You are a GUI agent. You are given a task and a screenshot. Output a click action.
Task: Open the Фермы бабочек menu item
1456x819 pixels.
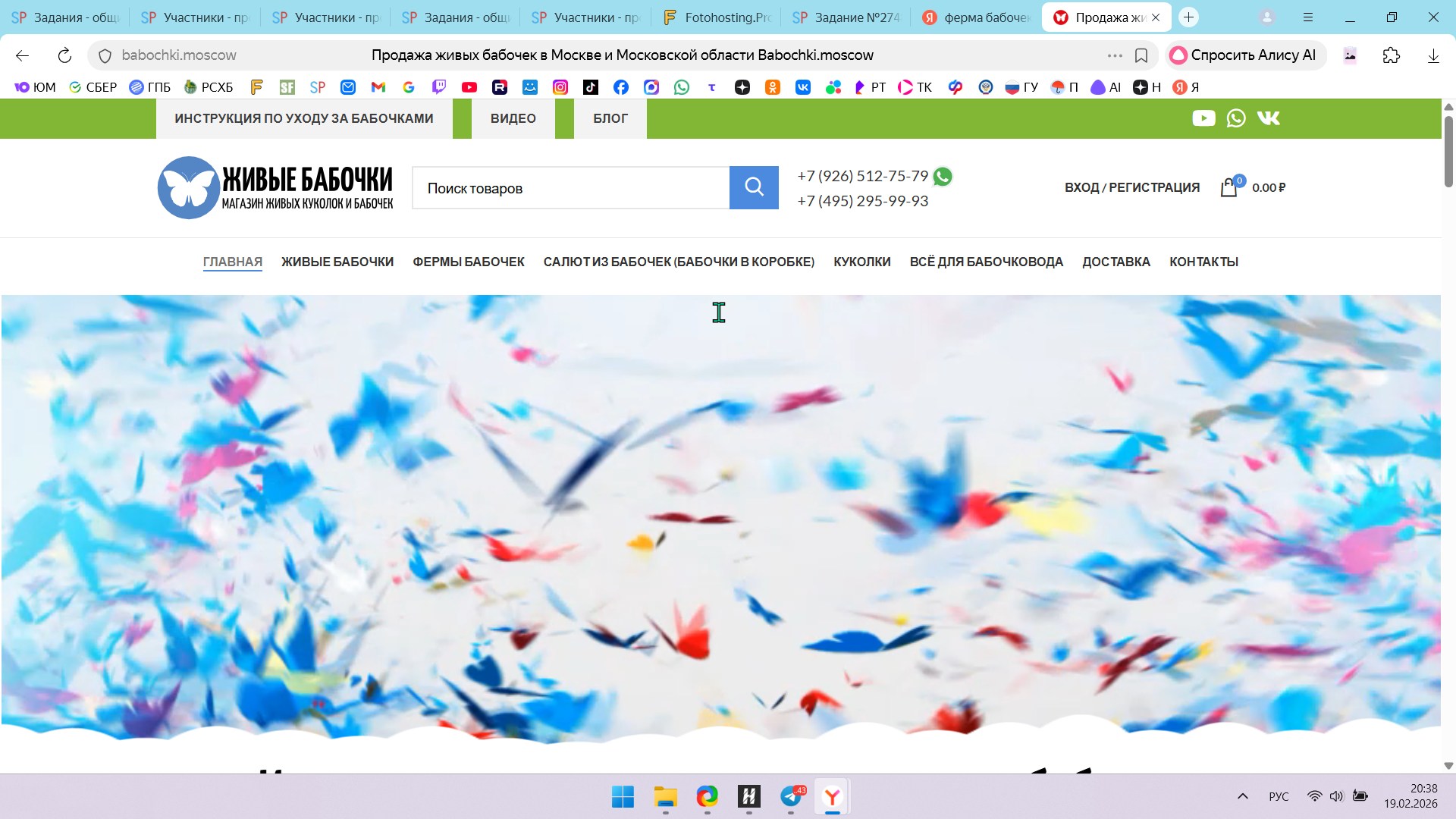468,262
